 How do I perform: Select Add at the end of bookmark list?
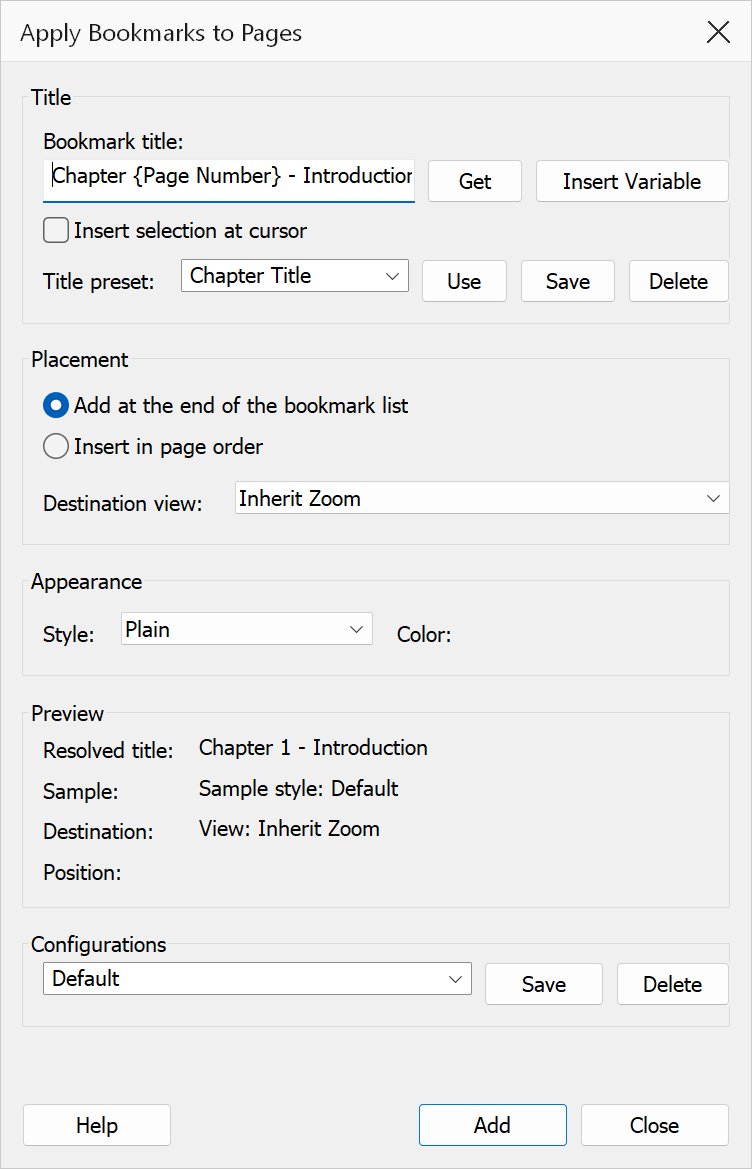click(56, 406)
